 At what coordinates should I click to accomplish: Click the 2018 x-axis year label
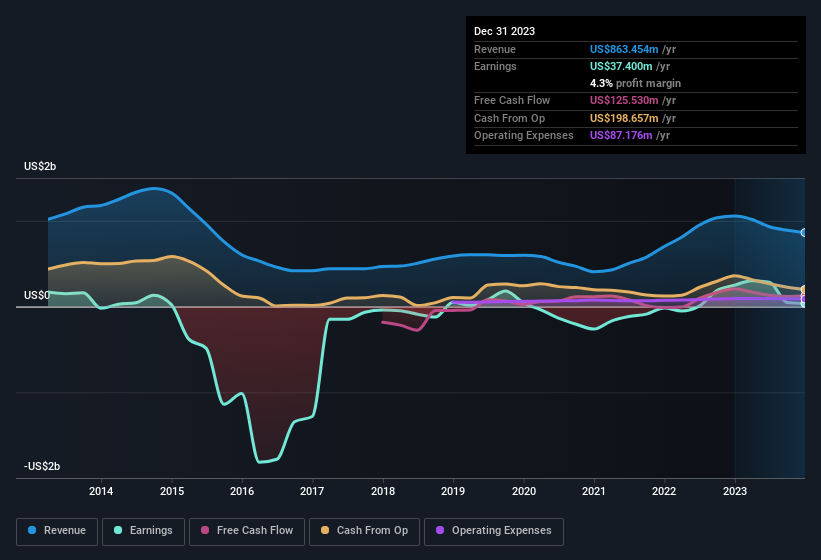click(x=382, y=491)
